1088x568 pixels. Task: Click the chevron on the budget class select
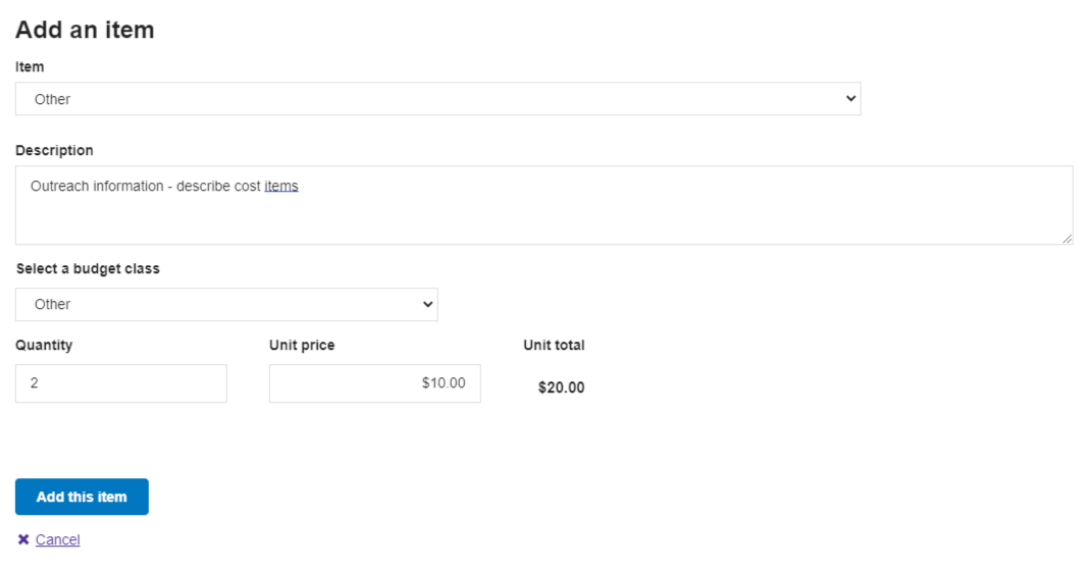pos(428,304)
